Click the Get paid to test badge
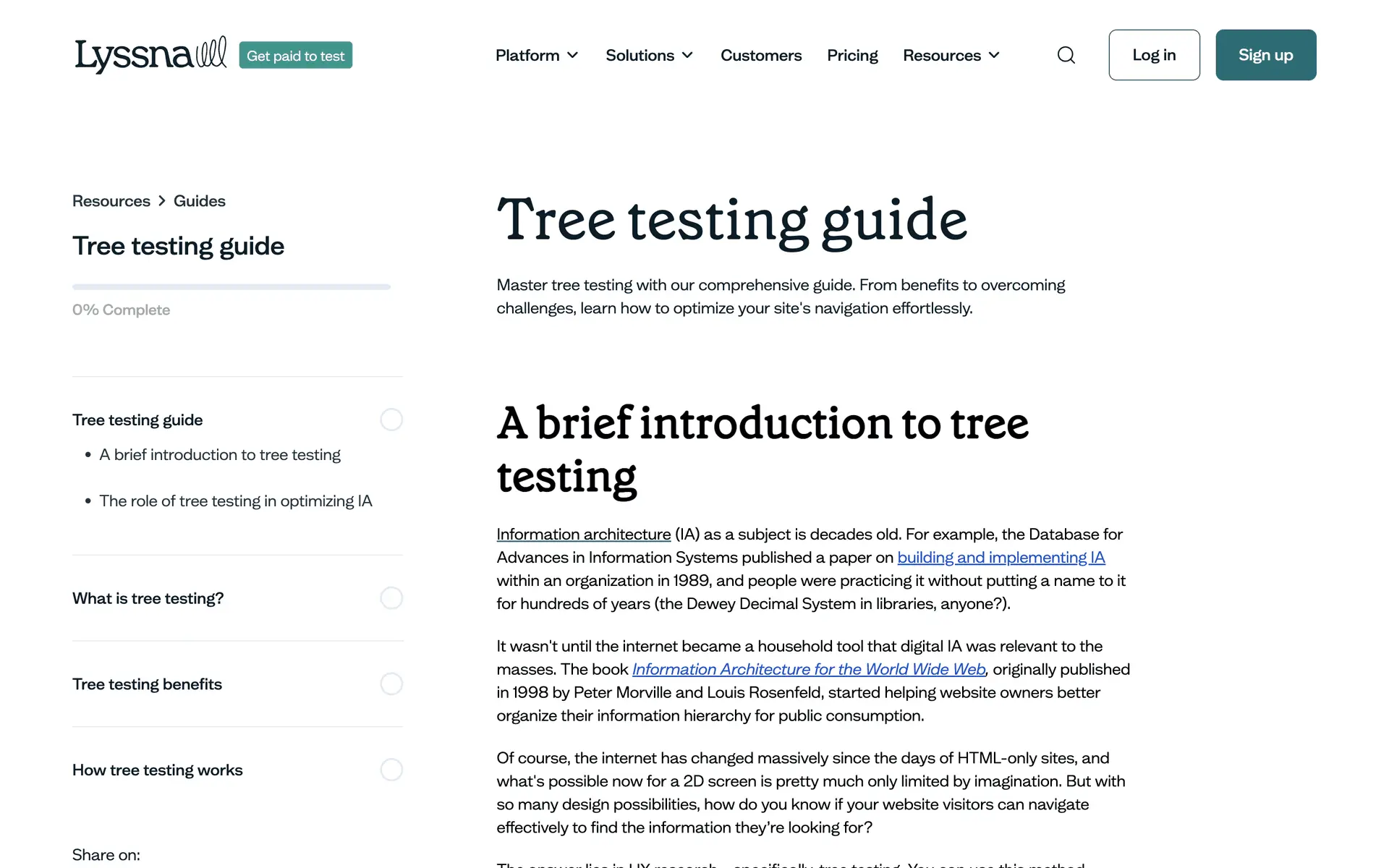Image resolution: width=1389 pixels, height=868 pixels. point(295,56)
